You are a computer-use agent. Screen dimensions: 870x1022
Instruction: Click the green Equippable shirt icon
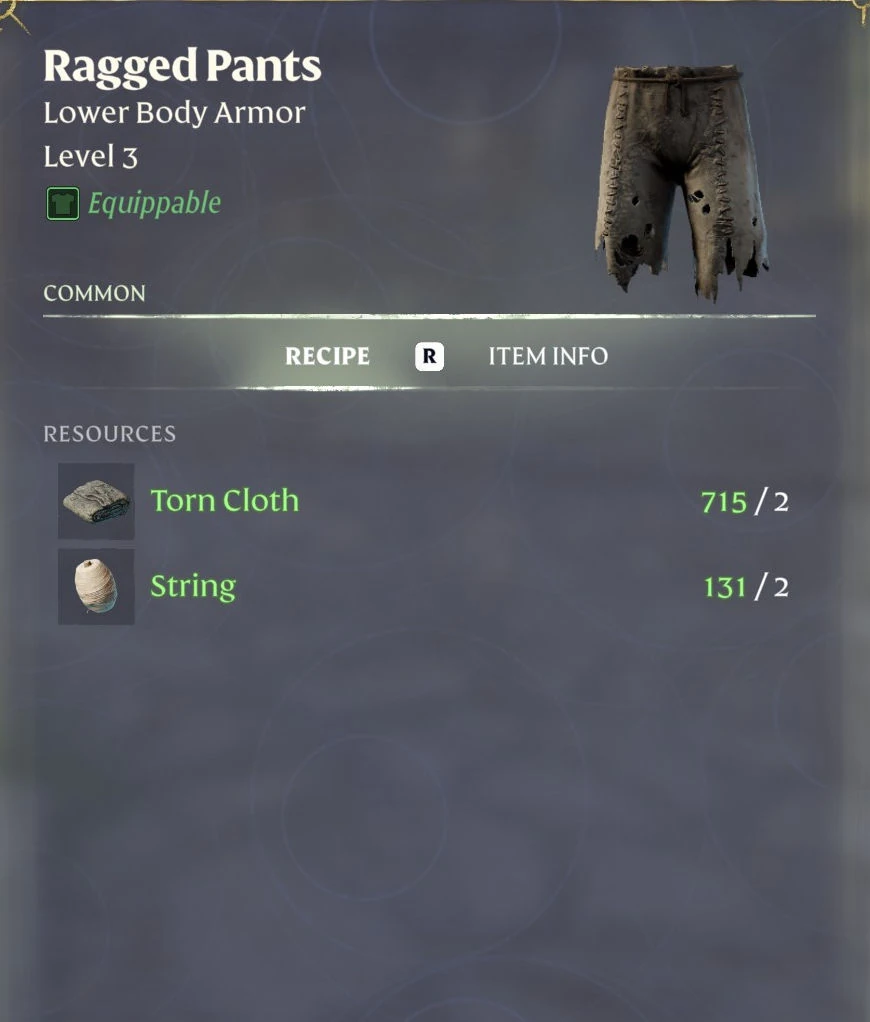(x=63, y=203)
